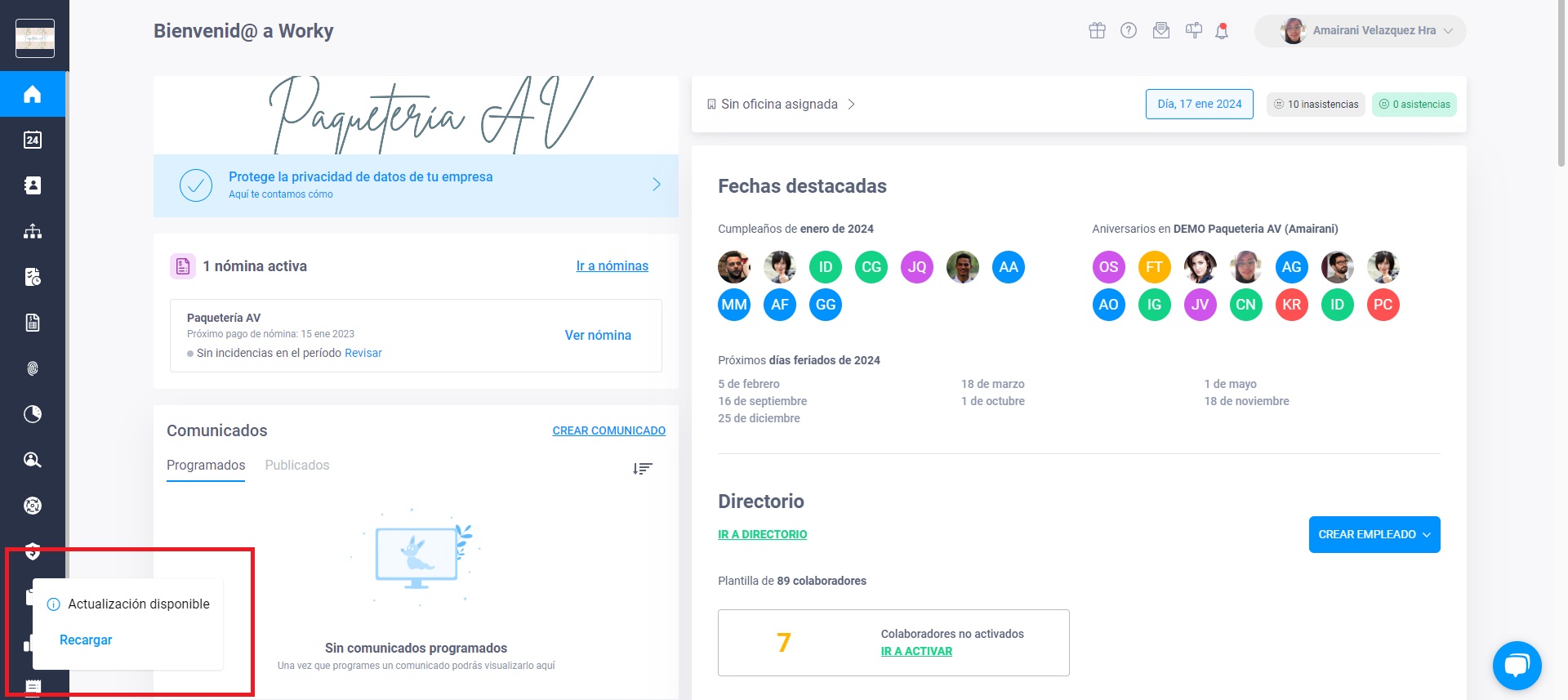Viewport: 1568px width, 700px height.
Task: Open the organization chart sidebar icon
Action: (x=33, y=231)
